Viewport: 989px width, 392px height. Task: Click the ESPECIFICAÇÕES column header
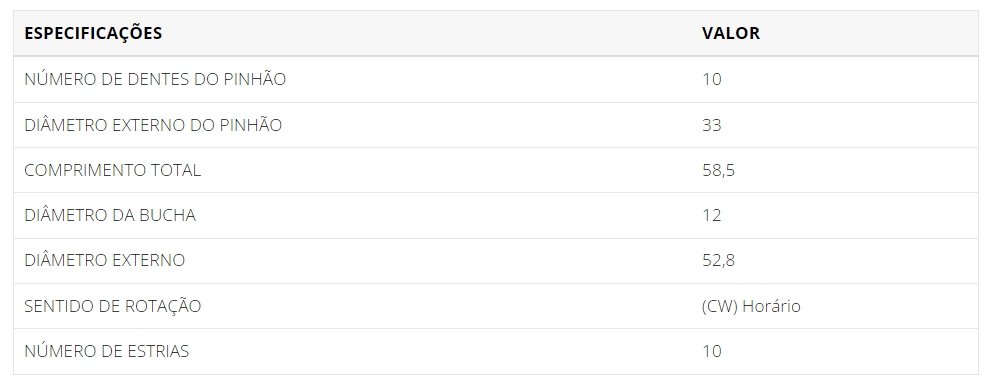tap(93, 33)
